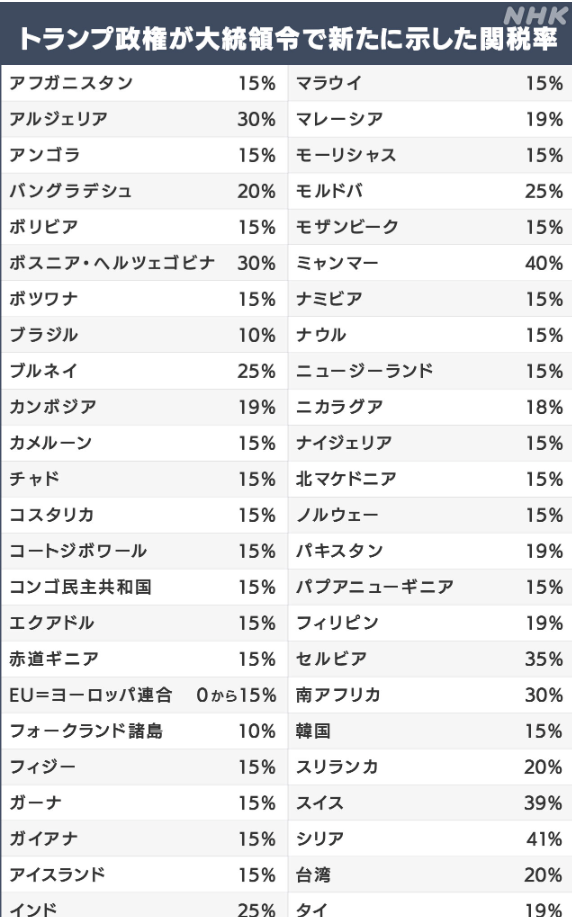
Task: Click the スイス 39% entry
Action: (x=430, y=803)
